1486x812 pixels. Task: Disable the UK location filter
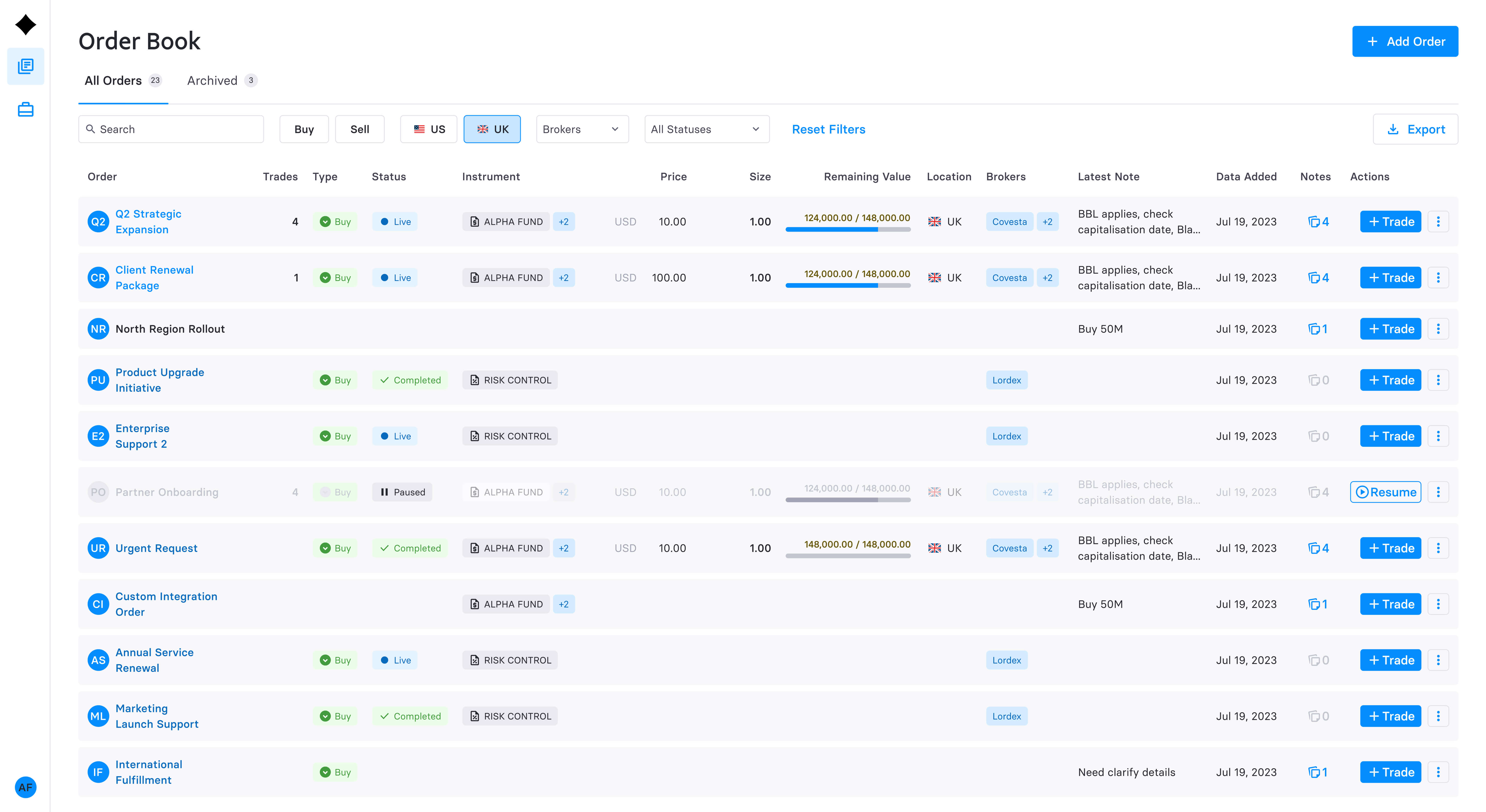pyautogui.click(x=492, y=129)
